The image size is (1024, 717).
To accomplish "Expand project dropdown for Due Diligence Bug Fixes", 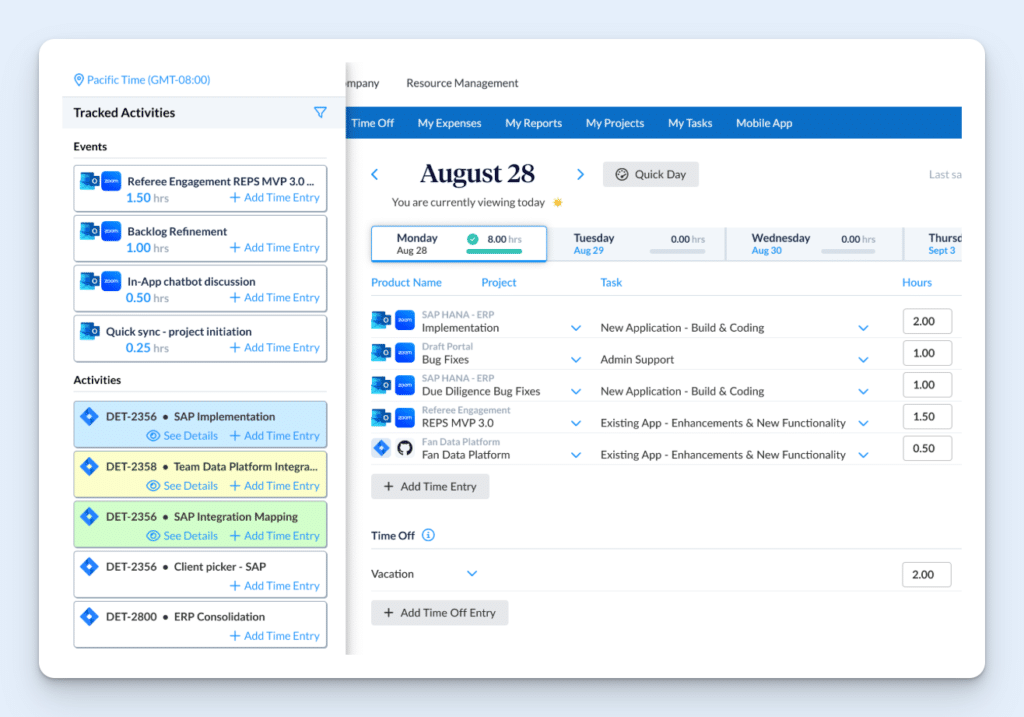I will [x=576, y=391].
